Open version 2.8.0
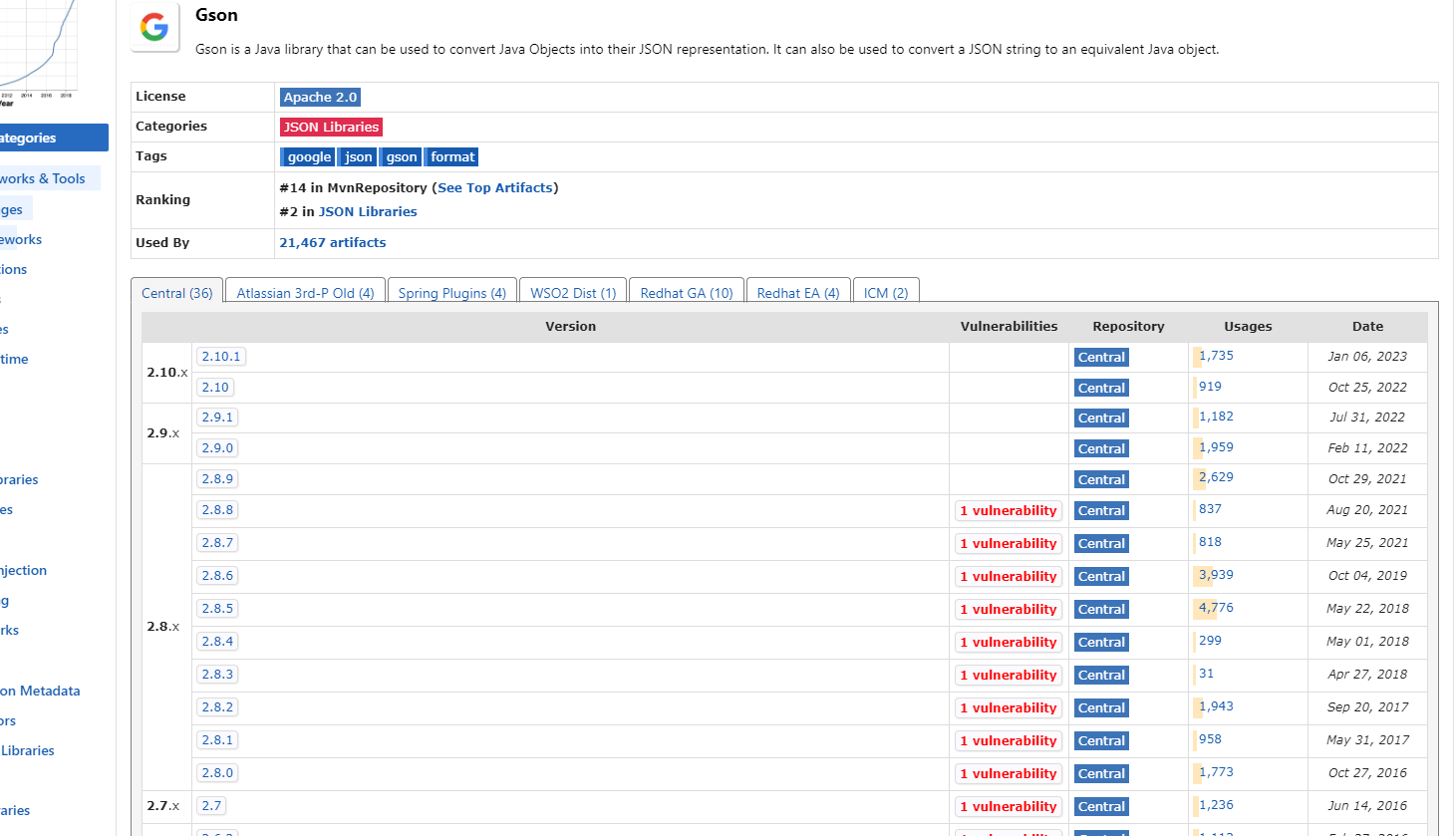This screenshot has height=836, width=1456. pyautogui.click(x=217, y=773)
